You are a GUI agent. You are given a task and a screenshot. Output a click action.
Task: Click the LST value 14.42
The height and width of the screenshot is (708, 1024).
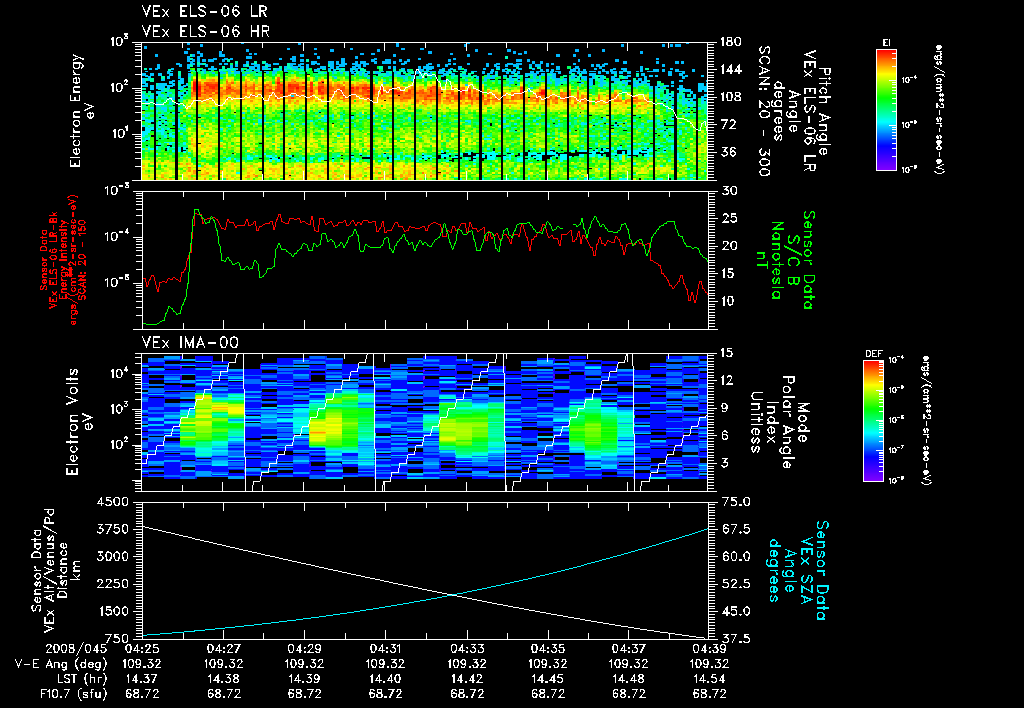tap(467, 679)
